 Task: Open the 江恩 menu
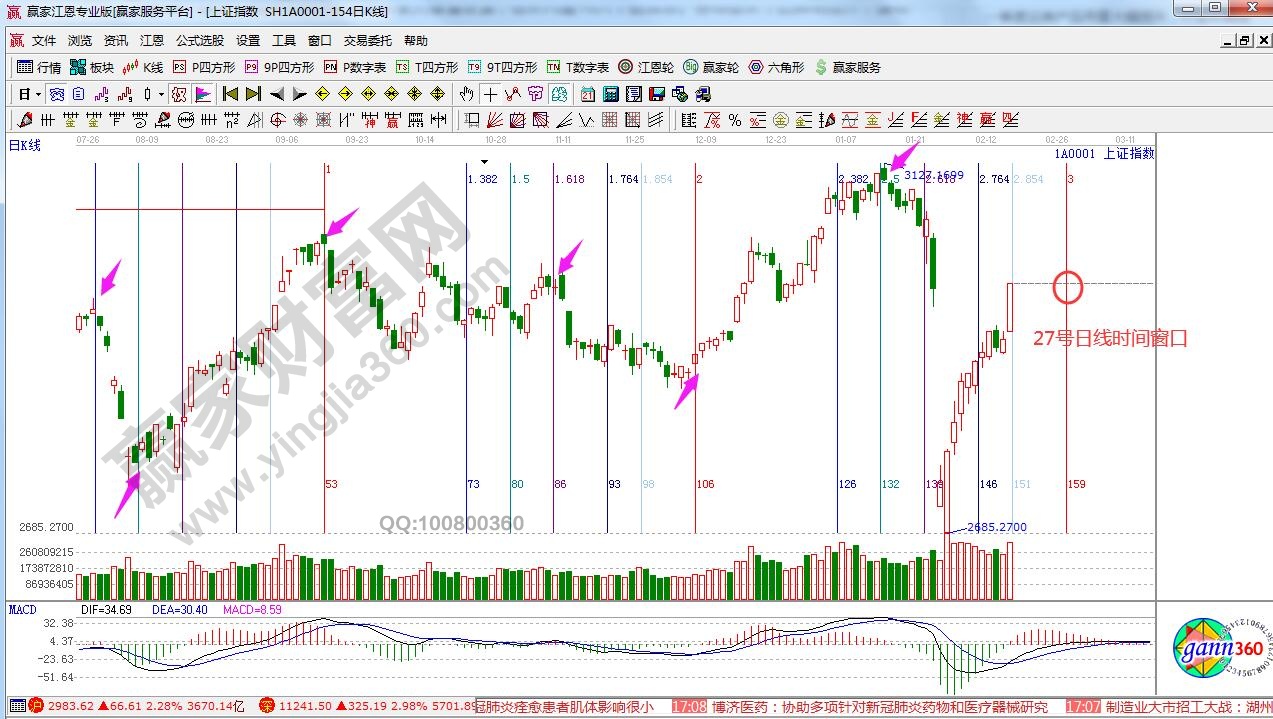click(x=152, y=41)
